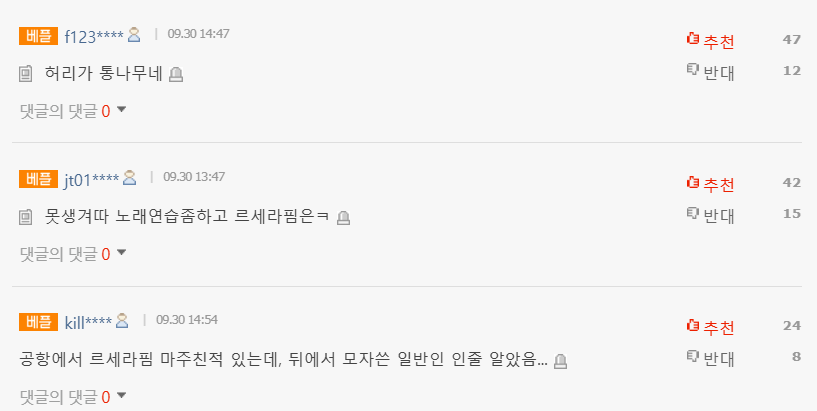Click the siren report icon after '르세라핌은ㅋ'
817x411 pixels.
[343, 218]
